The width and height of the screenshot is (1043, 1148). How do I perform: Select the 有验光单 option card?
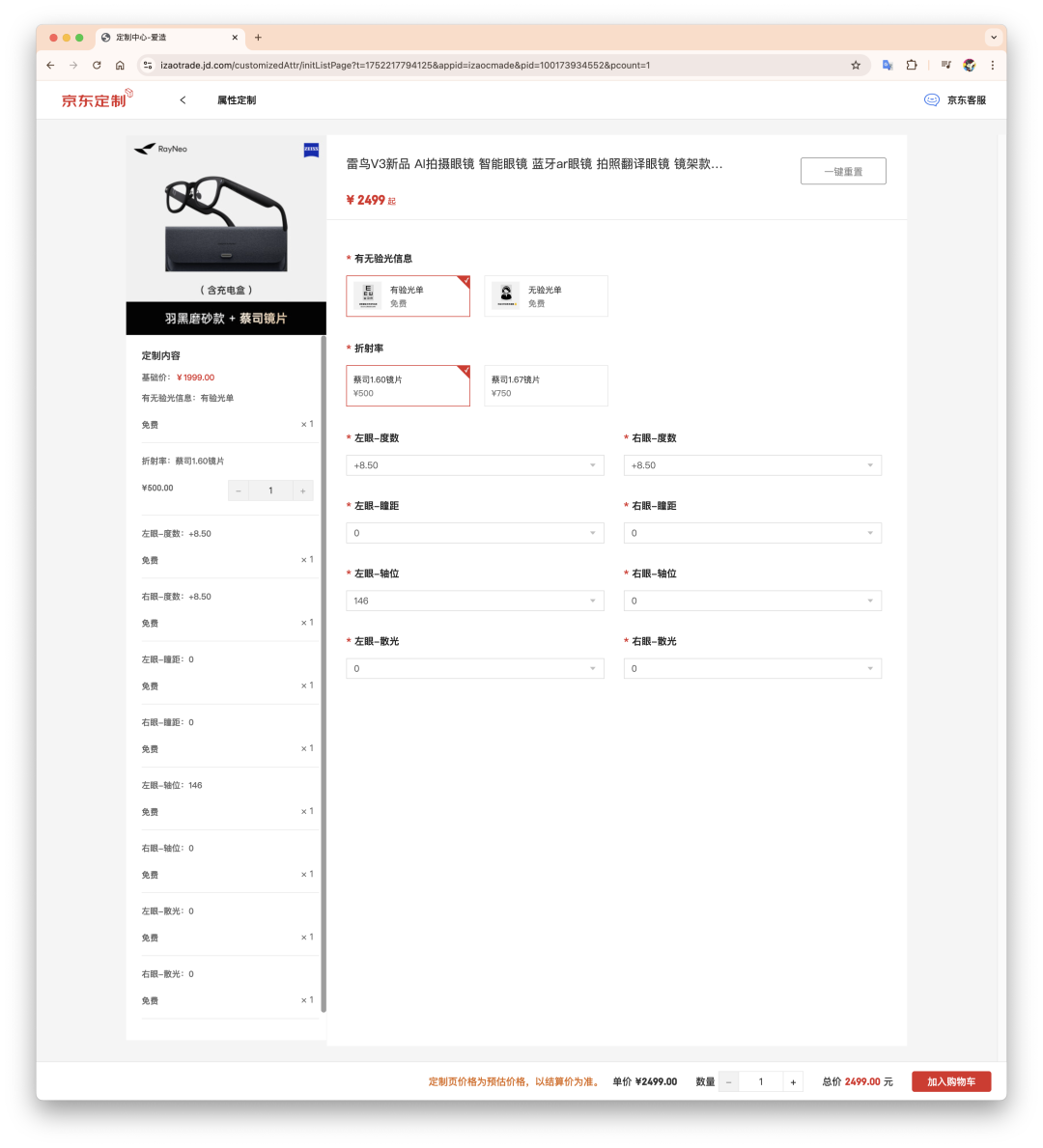pos(408,295)
